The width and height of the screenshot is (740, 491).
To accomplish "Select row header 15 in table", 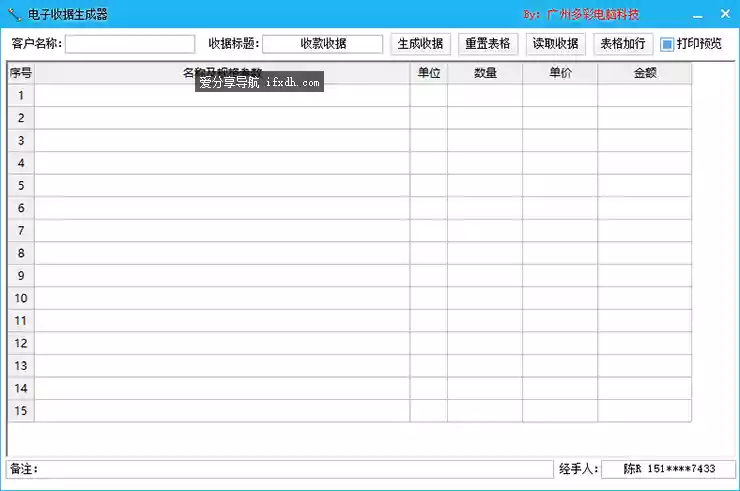I will tap(20, 411).
